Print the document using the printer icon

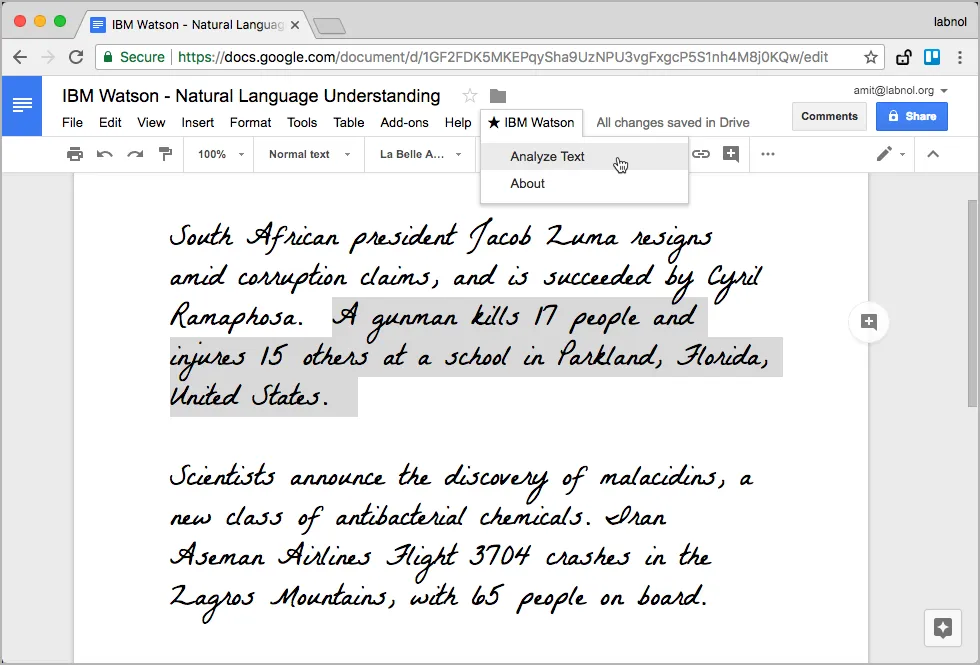(75, 154)
